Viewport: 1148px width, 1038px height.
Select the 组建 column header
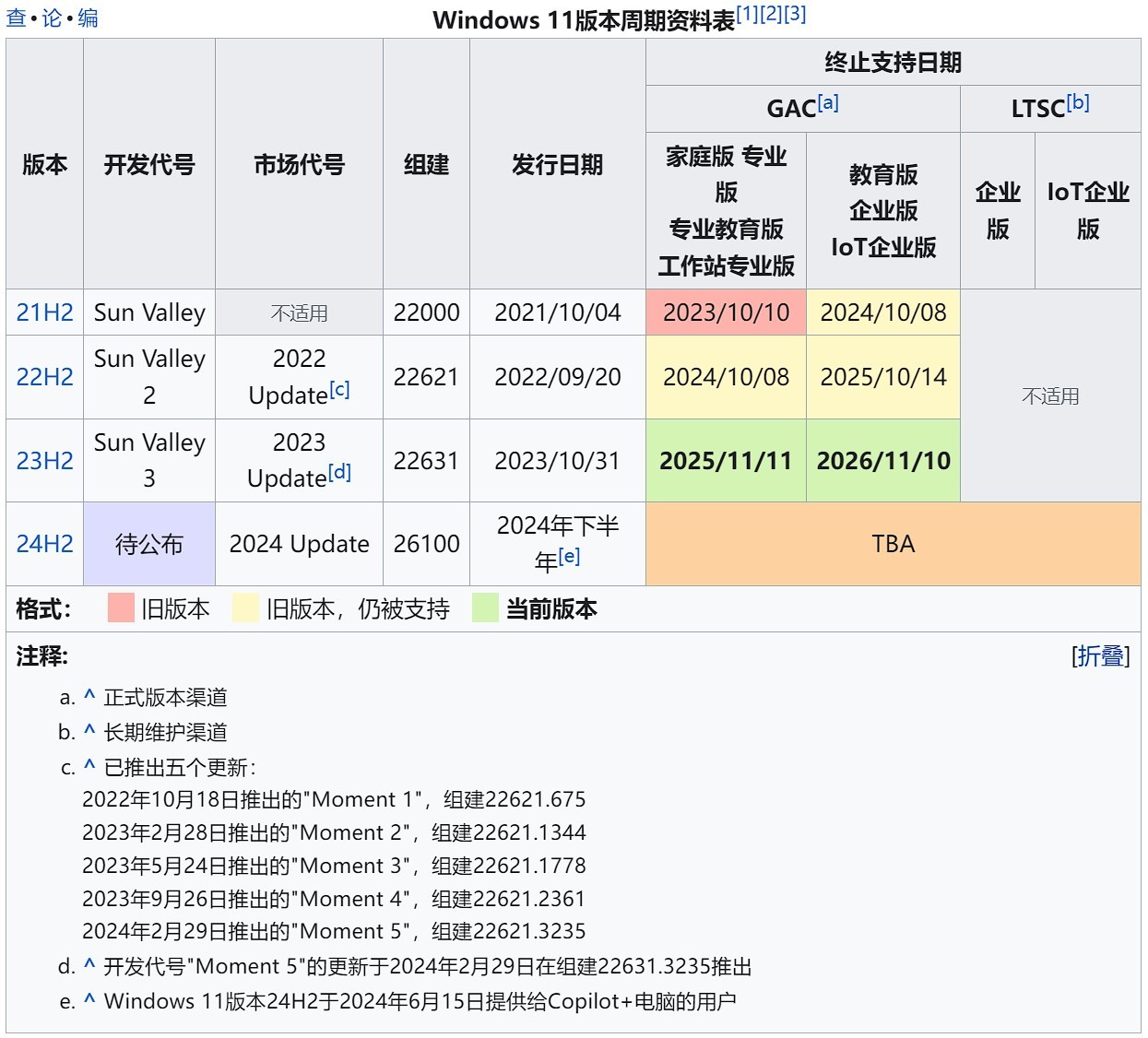tap(426, 164)
